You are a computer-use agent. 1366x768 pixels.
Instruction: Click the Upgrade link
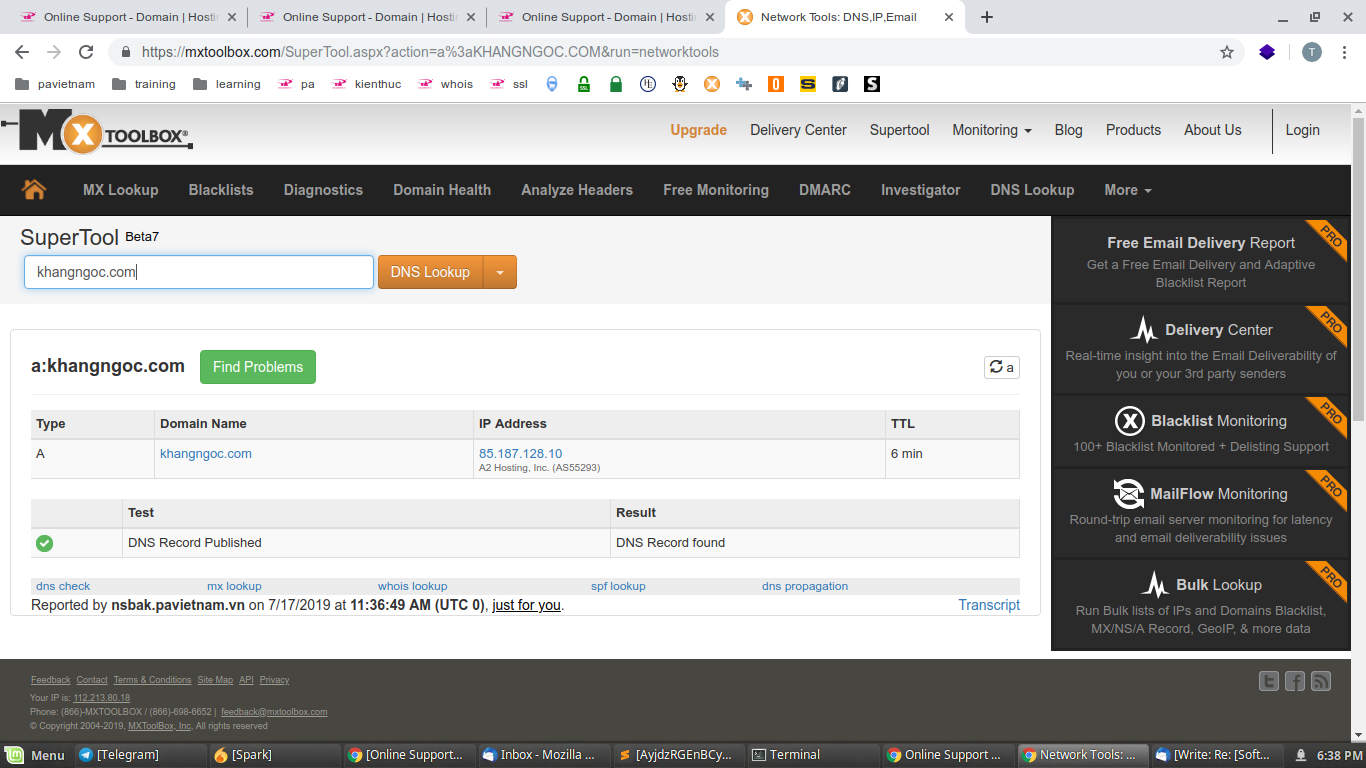click(x=699, y=130)
